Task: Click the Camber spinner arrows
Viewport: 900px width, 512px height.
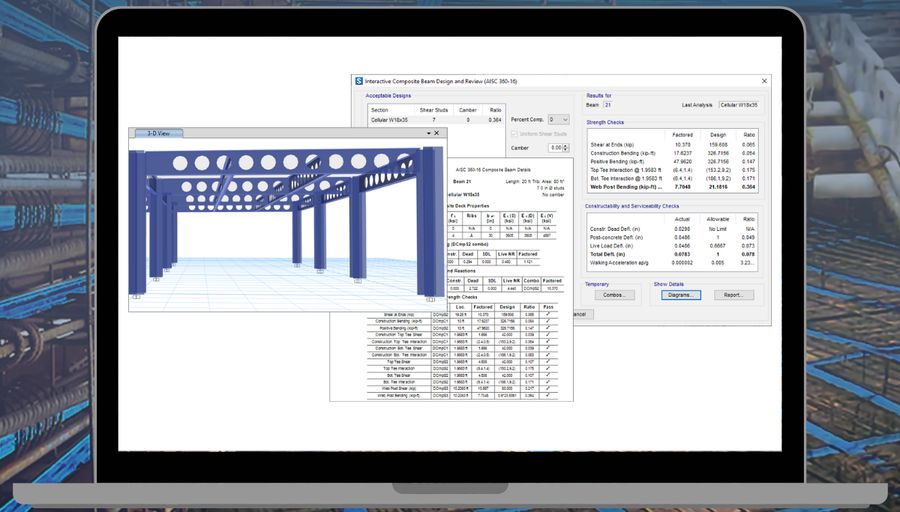Action: pyautogui.click(x=566, y=147)
